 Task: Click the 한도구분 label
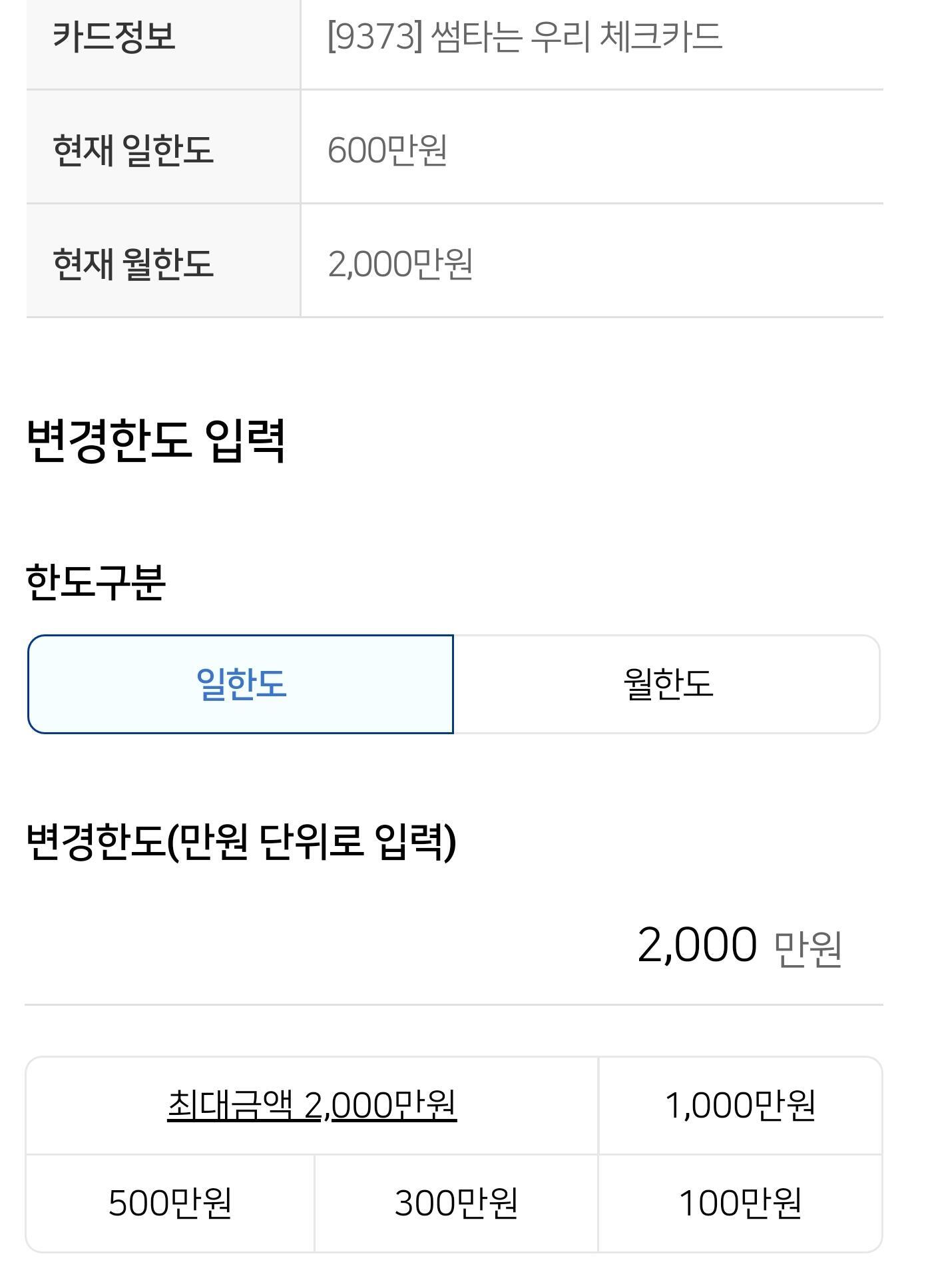(x=95, y=582)
